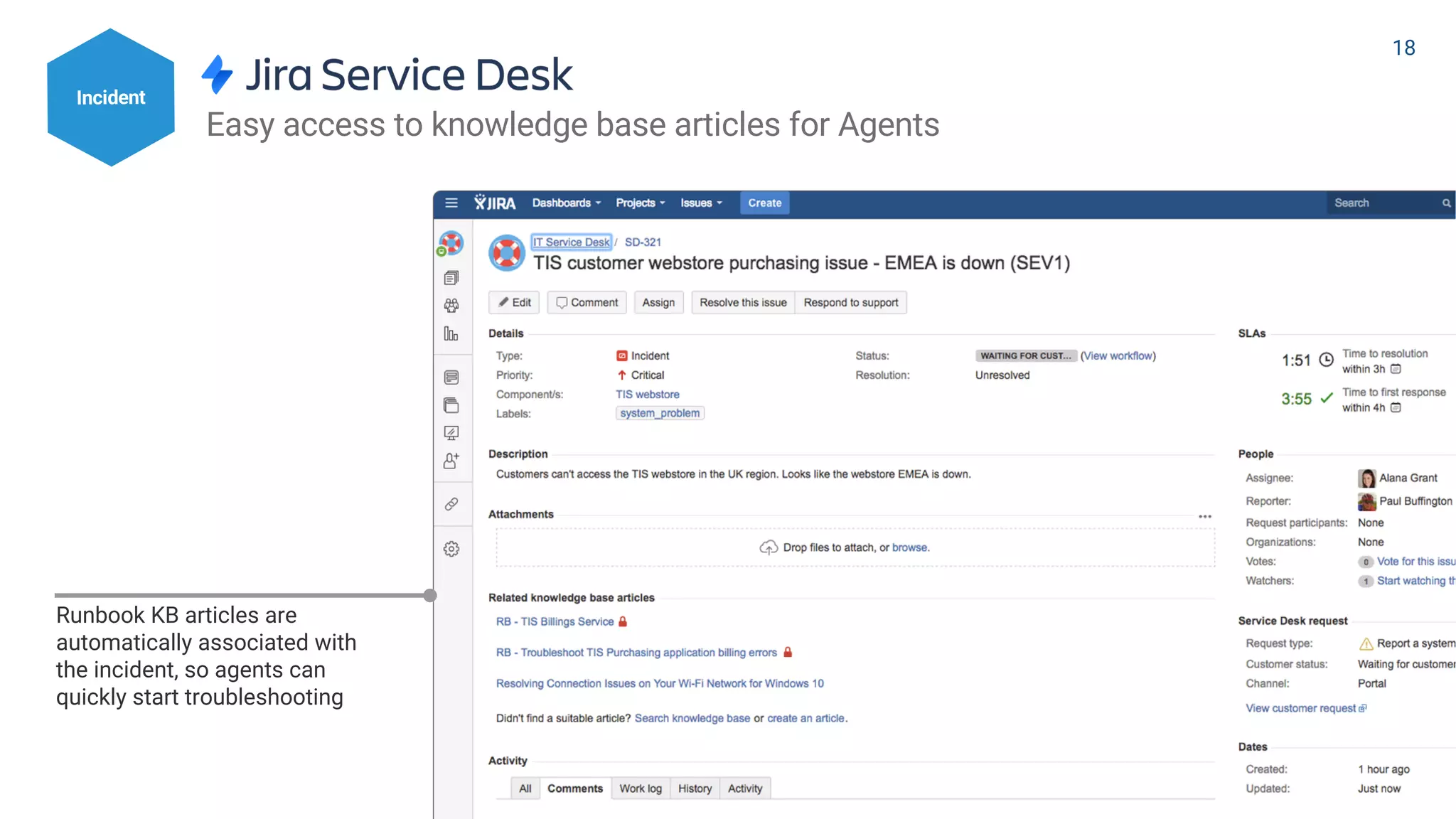This screenshot has width=1456, height=819.
Task: Click the sidebar stacked-pages icon above the monitor
Action: (451, 405)
